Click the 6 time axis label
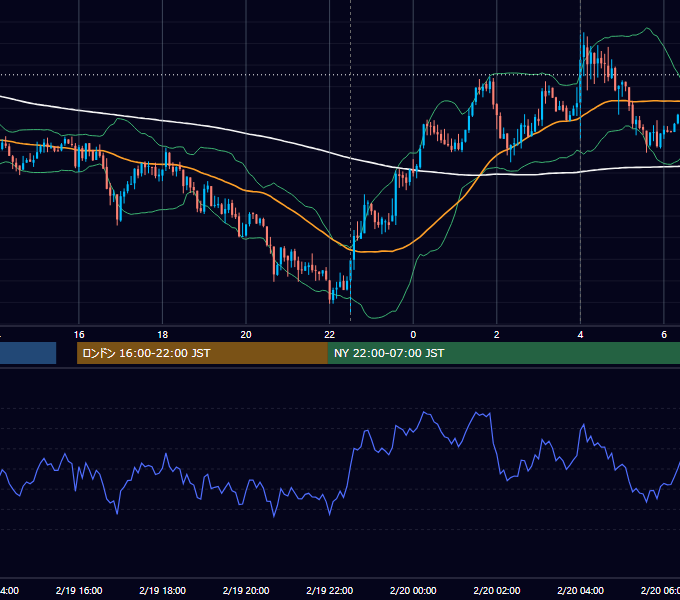The height and width of the screenshot is (600, 680). (664, 335)
